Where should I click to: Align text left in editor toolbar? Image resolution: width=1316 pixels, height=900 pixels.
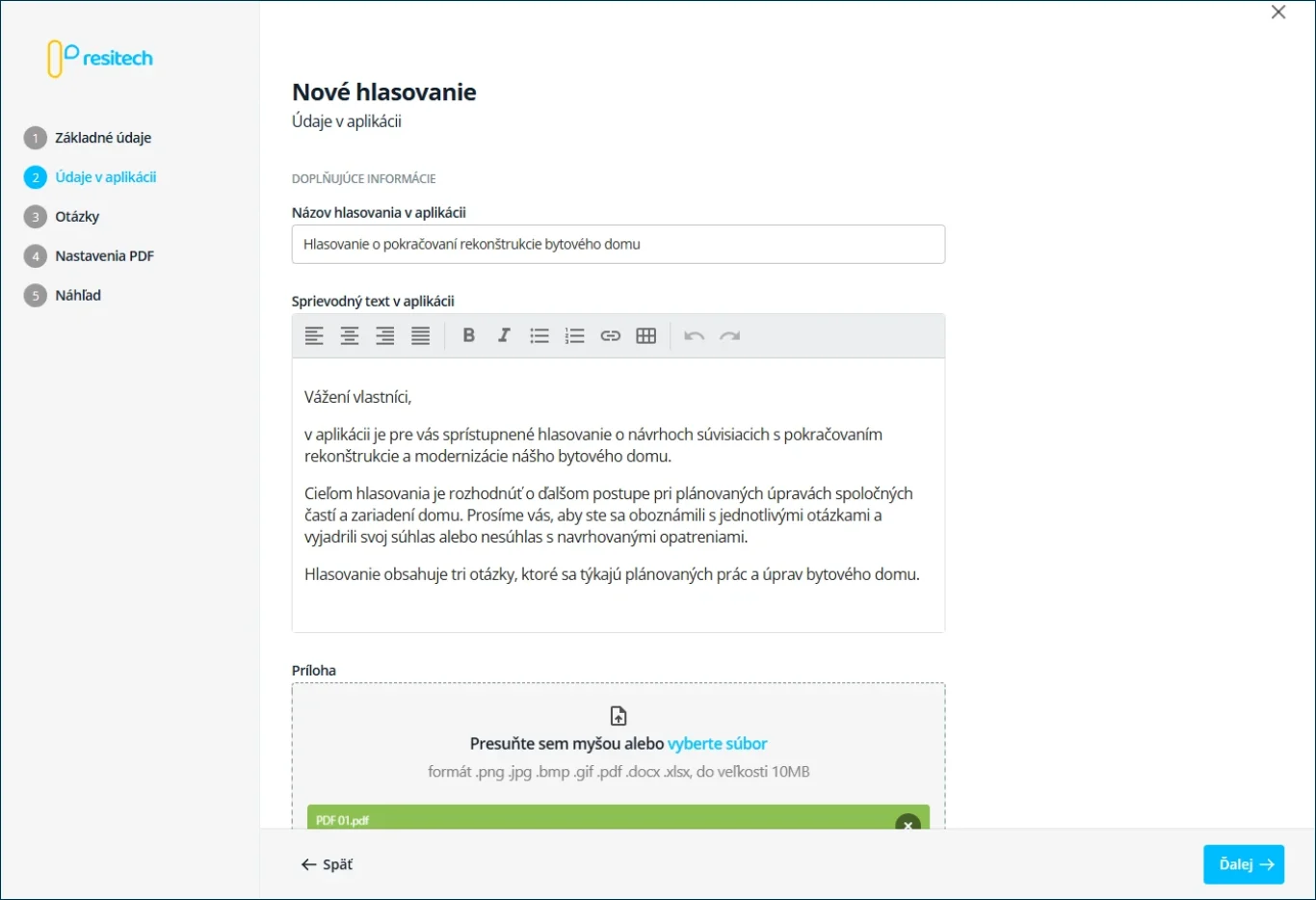pyautogui.click(x=314, y=335)
